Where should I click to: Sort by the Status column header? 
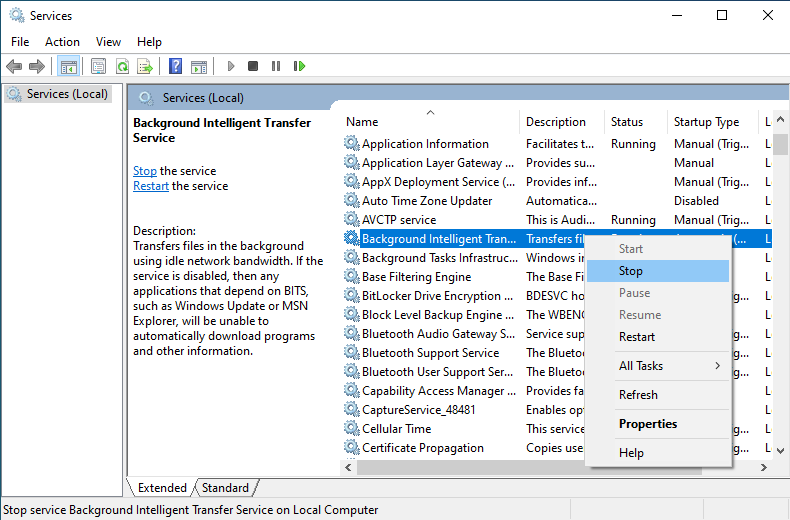click(x=636, y=122)
